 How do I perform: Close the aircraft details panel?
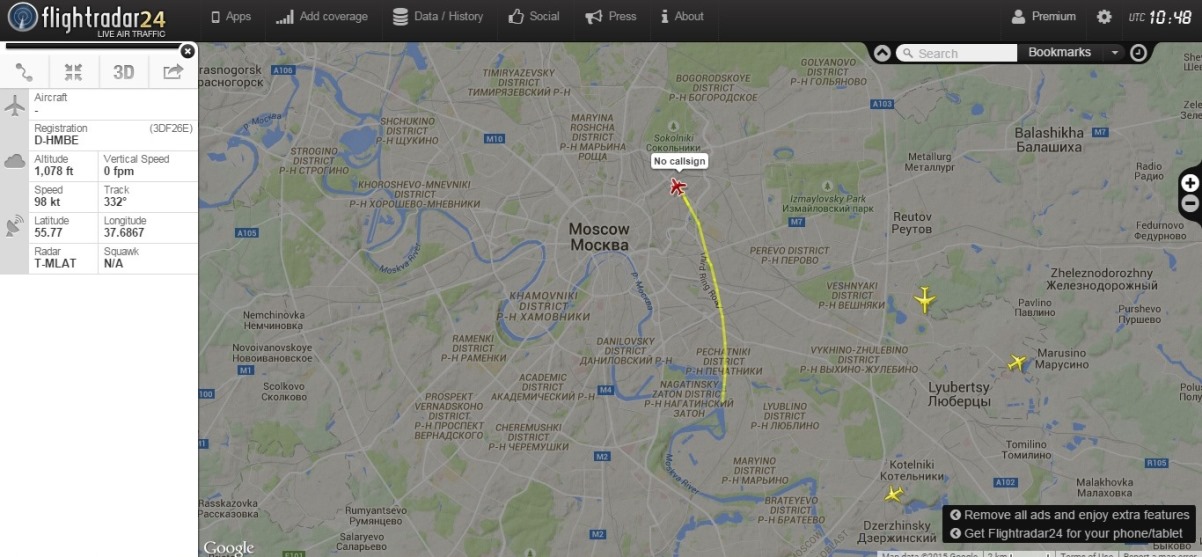[187, 51]
